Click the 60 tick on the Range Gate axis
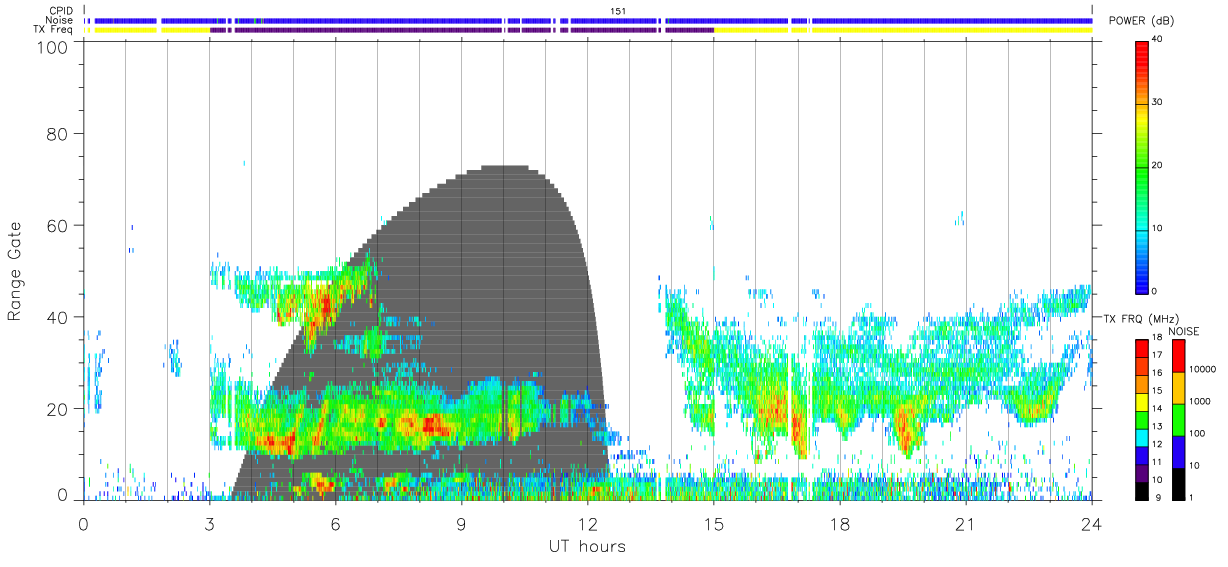Image resolution: width=1228 pixels, height=567 pixels. click(59, 225)
